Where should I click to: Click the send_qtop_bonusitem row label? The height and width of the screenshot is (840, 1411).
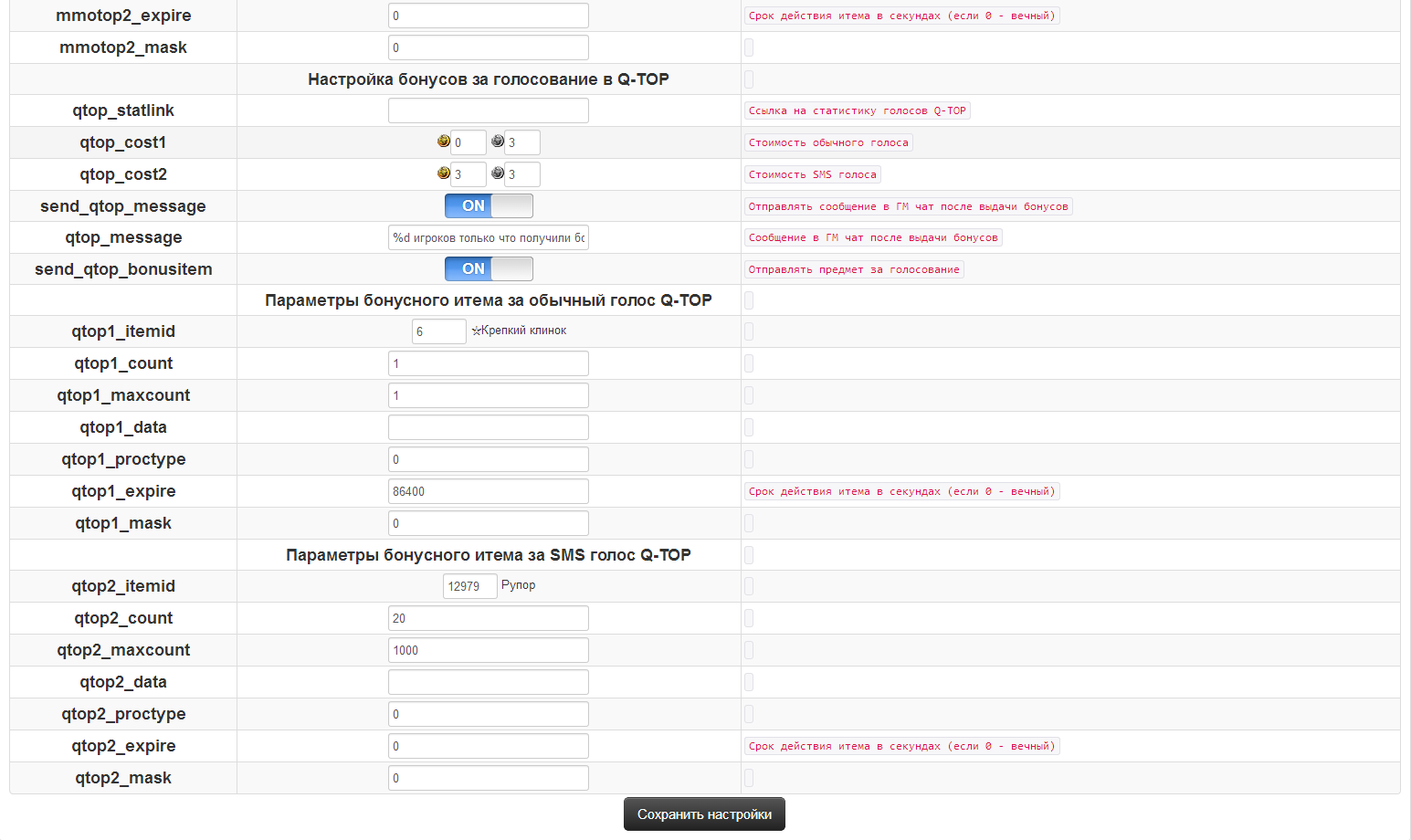pos(123,269)
